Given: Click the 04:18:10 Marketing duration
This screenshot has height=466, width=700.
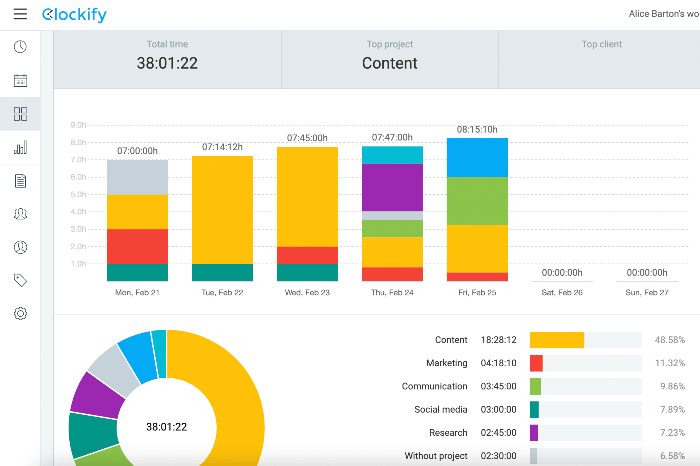Looking at the screenshot, I should coord(498,363).
